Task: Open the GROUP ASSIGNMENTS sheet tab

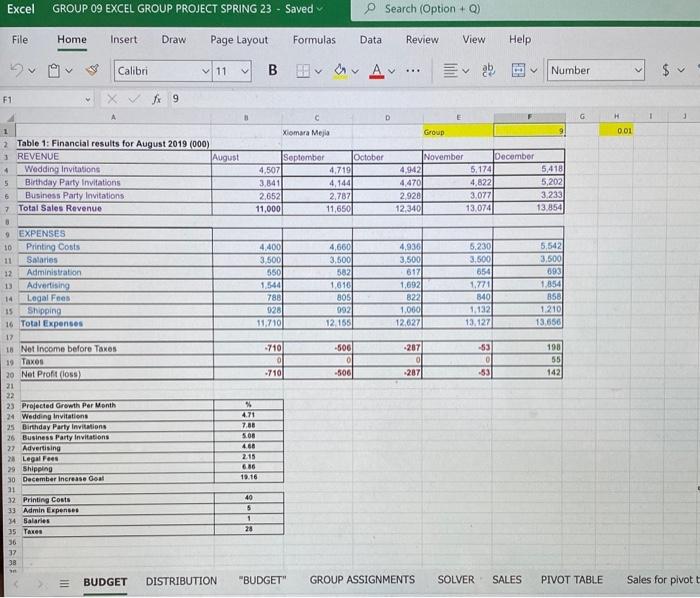Action: point(362,580)
